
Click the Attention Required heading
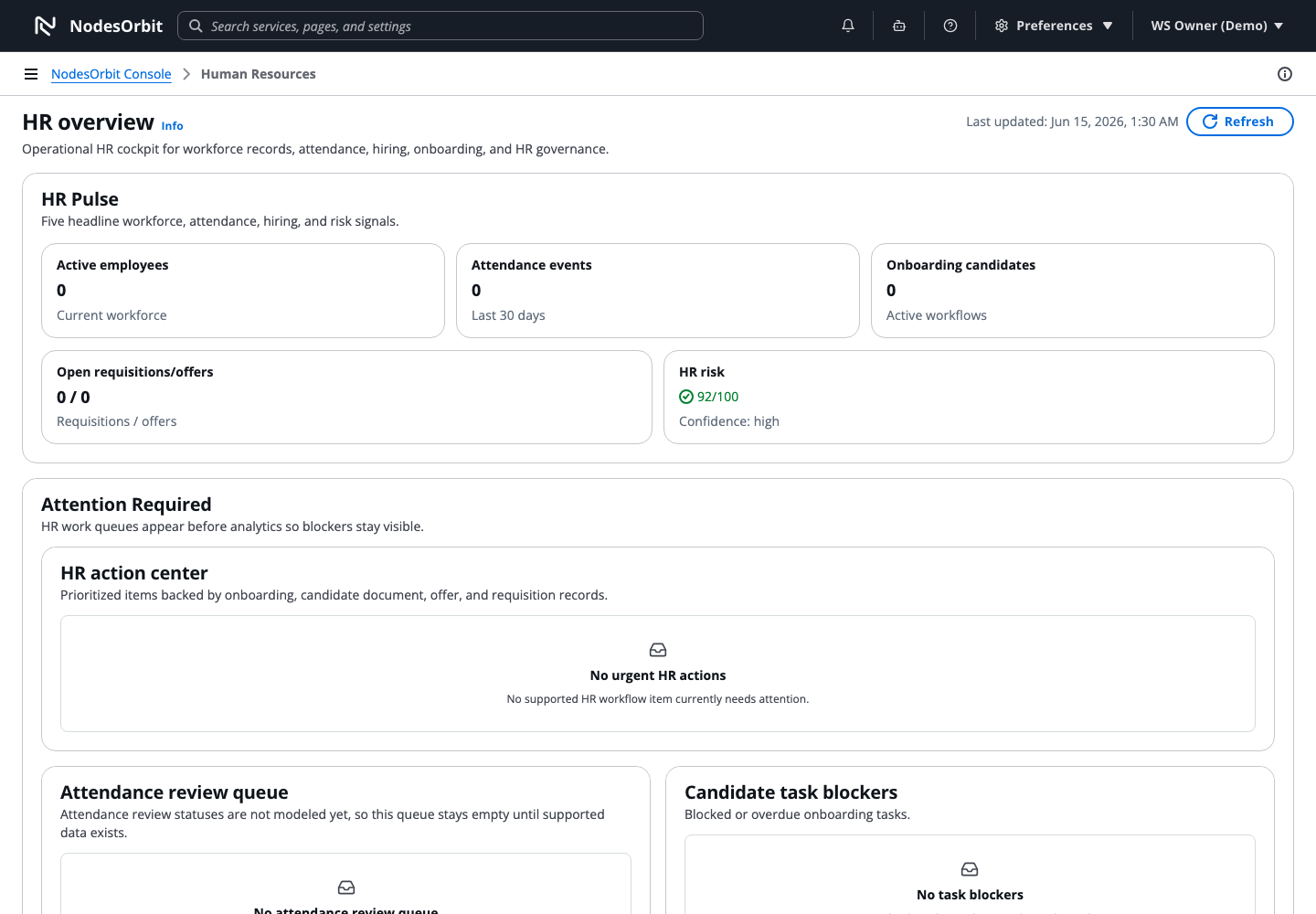[x=126, y=505]
